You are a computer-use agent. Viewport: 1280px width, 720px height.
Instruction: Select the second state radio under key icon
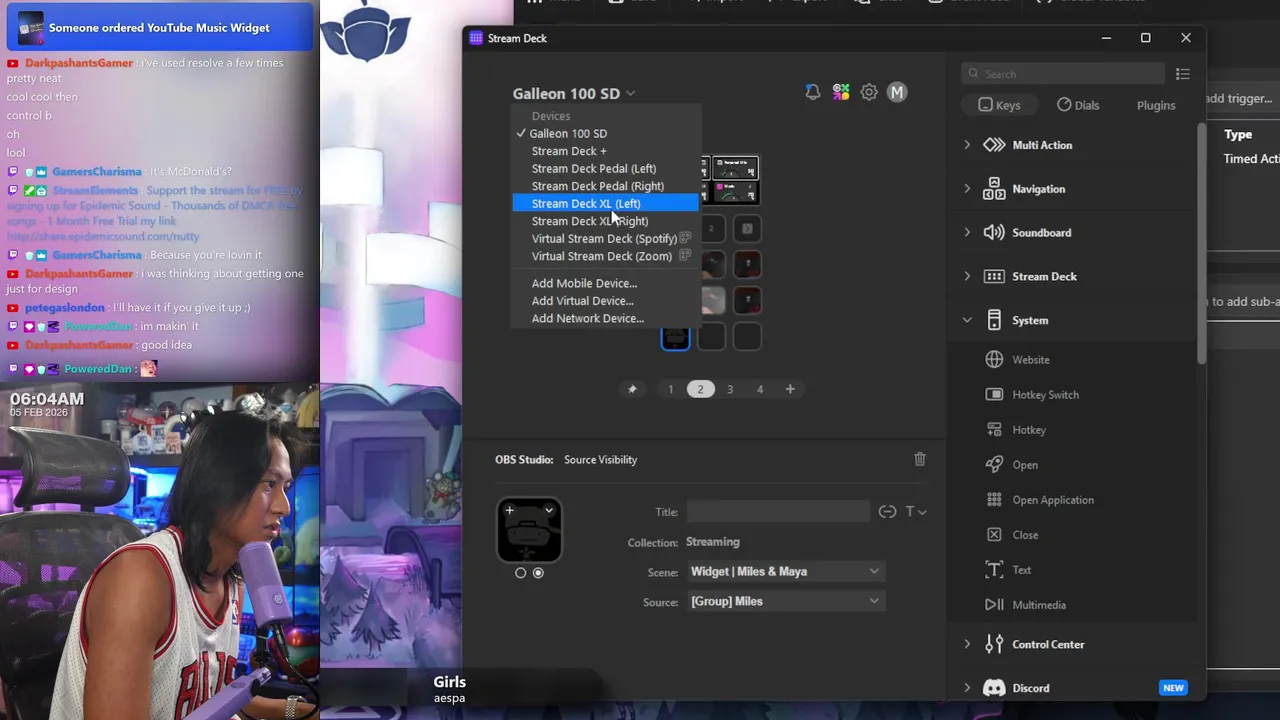pos(538,573)
